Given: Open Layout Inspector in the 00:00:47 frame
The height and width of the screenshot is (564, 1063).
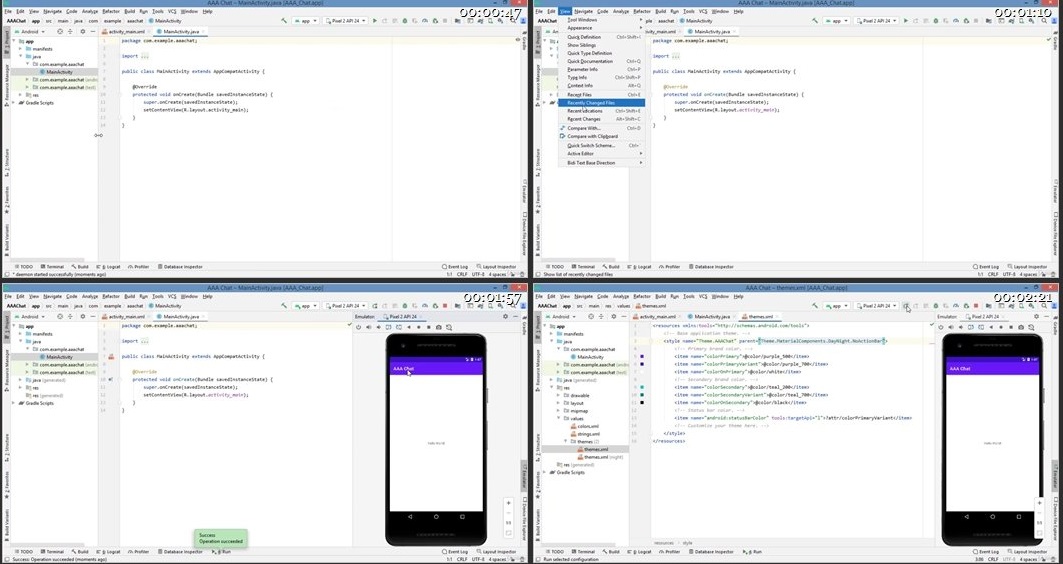Looking at the screenshot, I should (x=496, y=267).
